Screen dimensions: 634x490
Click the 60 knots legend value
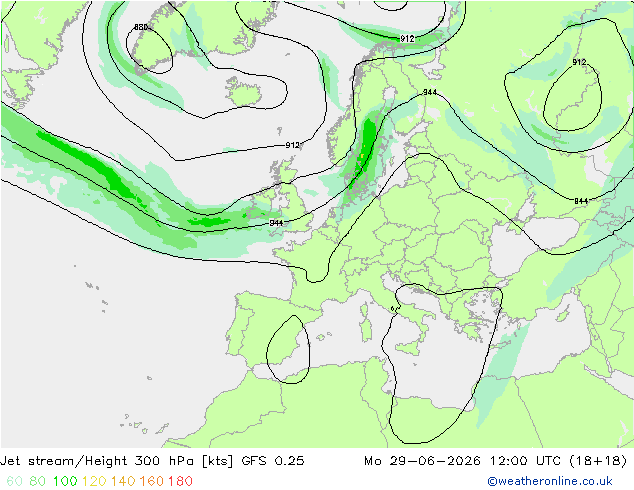14,481
